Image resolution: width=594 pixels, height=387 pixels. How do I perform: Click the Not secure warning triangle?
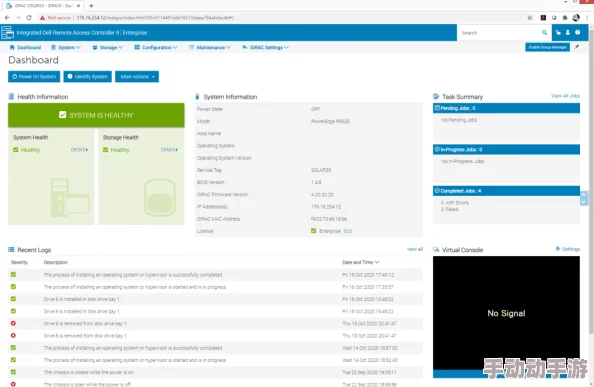(x=42, y=18)
